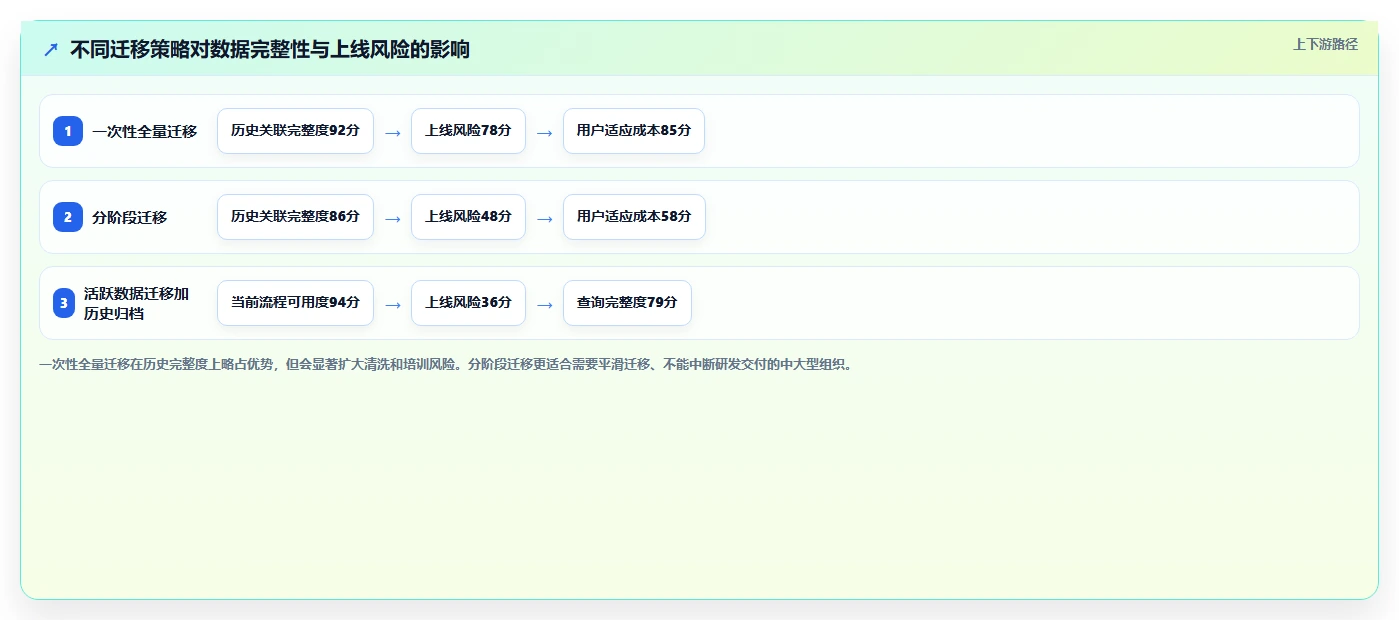Open the 上线风险48分 chip

point(468,217)
